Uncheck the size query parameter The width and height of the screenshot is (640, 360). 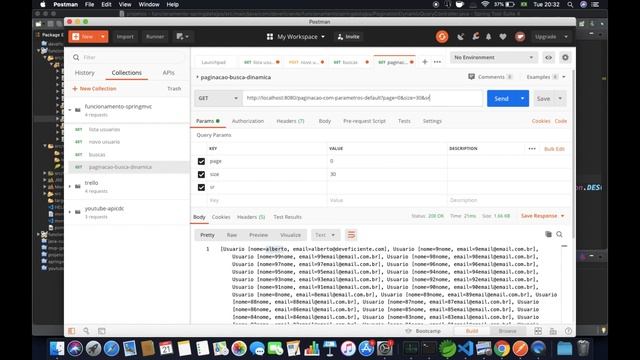(201, 174)
